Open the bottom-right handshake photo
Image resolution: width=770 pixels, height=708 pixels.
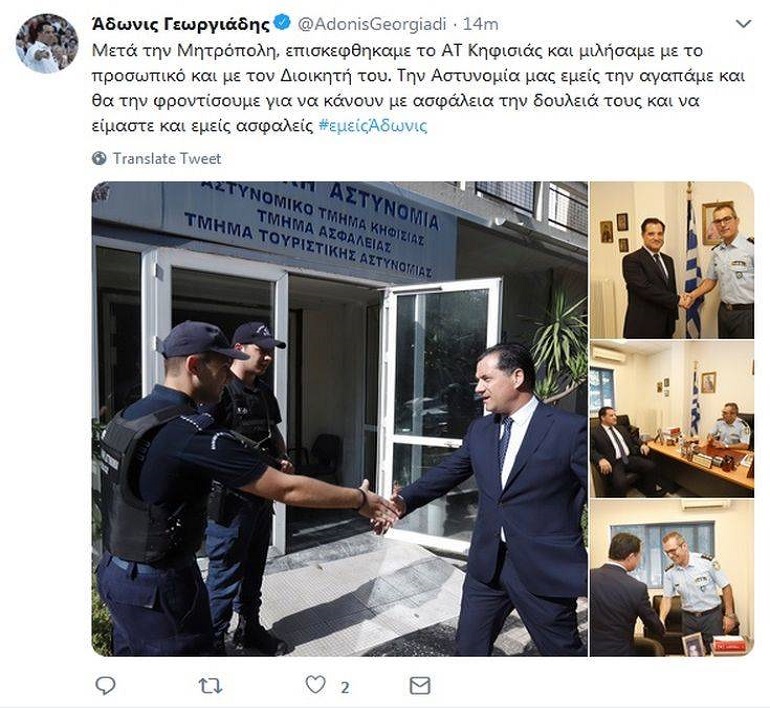[672, 578]
